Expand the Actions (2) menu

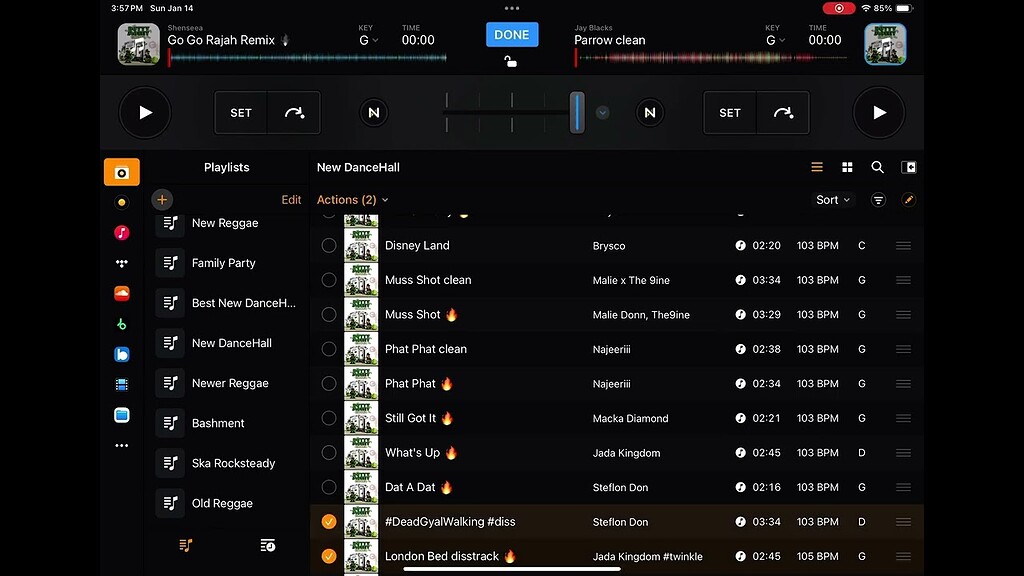point(352,199)
